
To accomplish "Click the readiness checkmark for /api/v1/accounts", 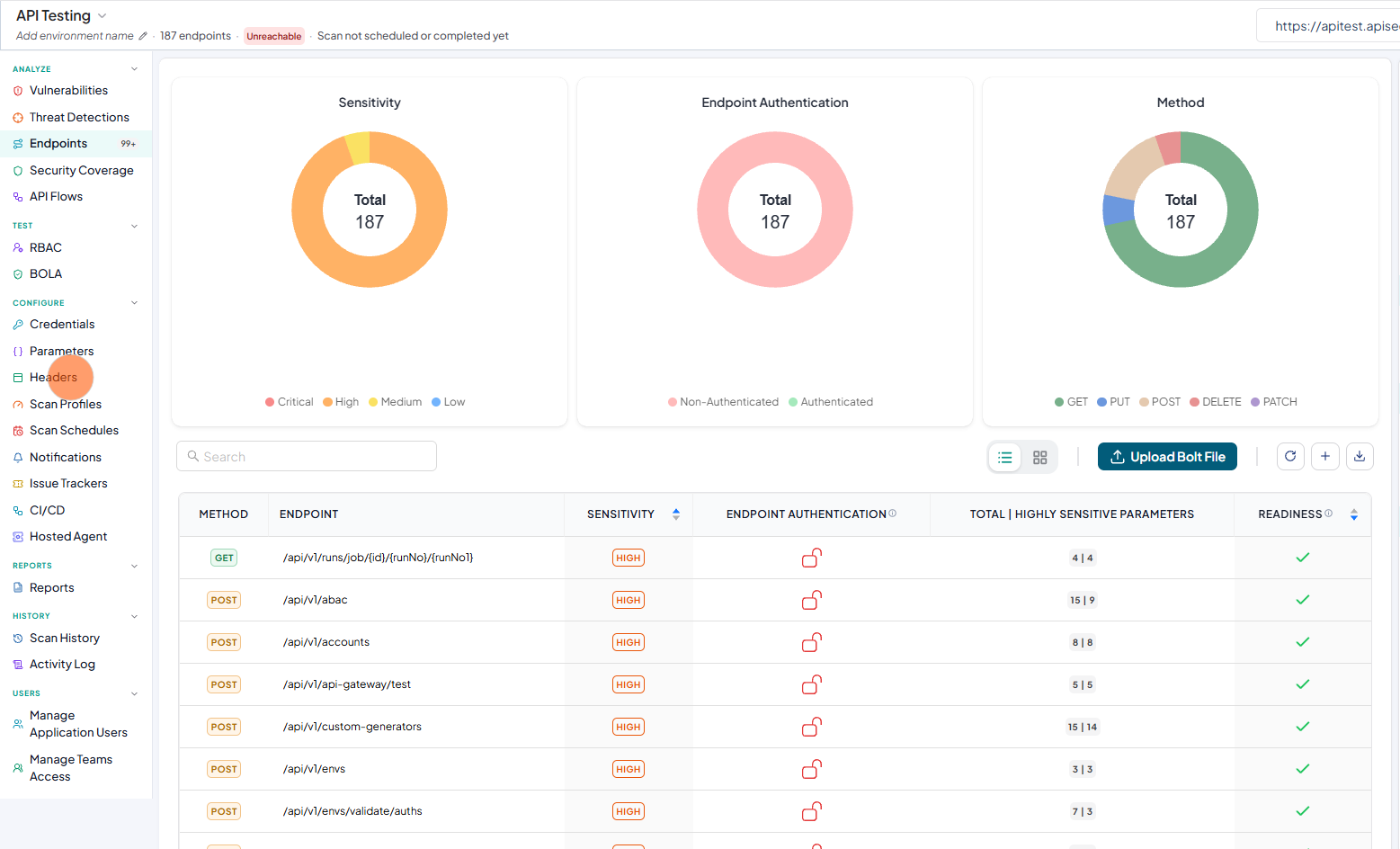I will click(1302, 642).
